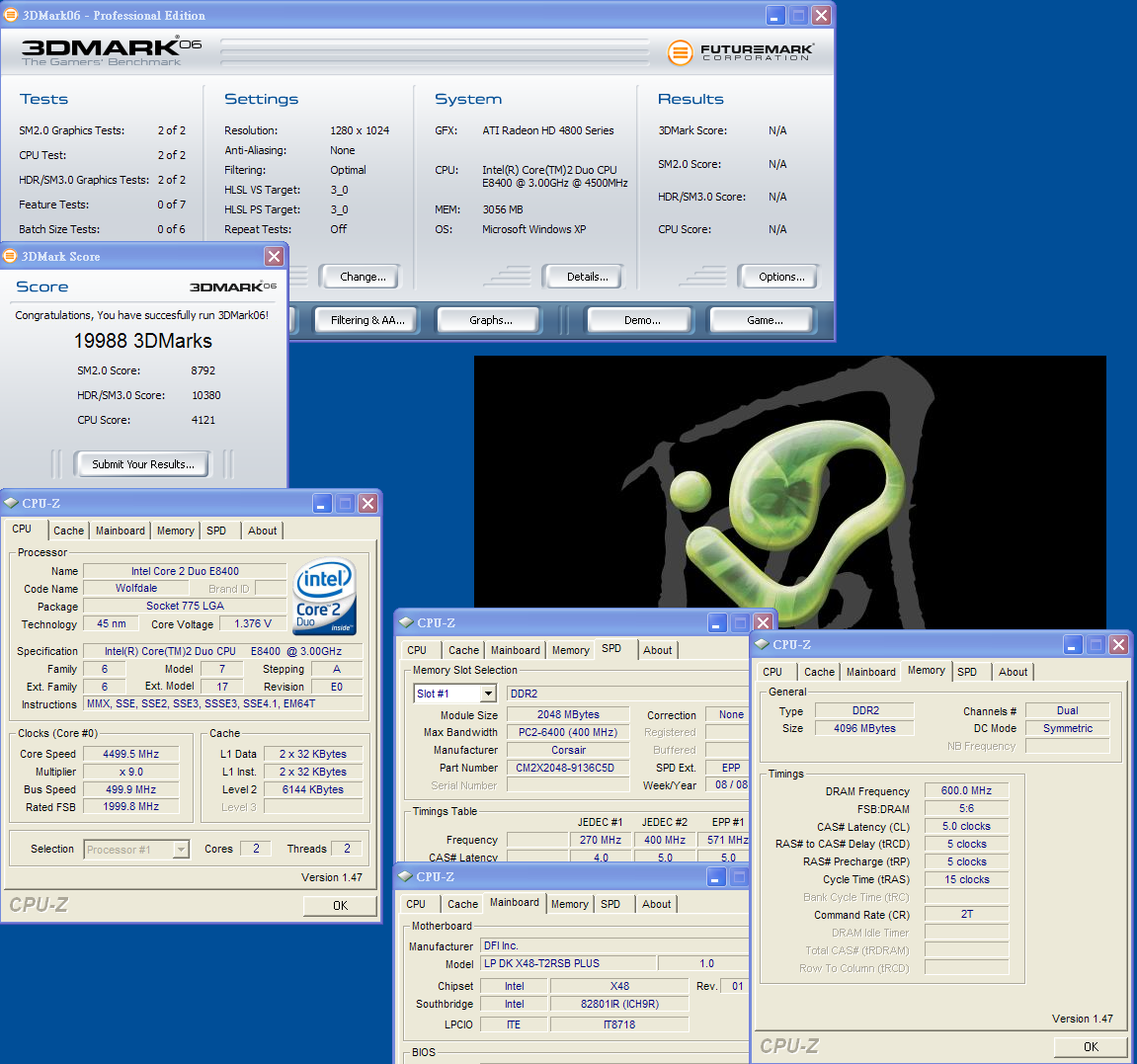Viewport: 1137px width, 1064px height.
Task: Click the 3DMark06 title bar app icon
Action: point(11,15)
